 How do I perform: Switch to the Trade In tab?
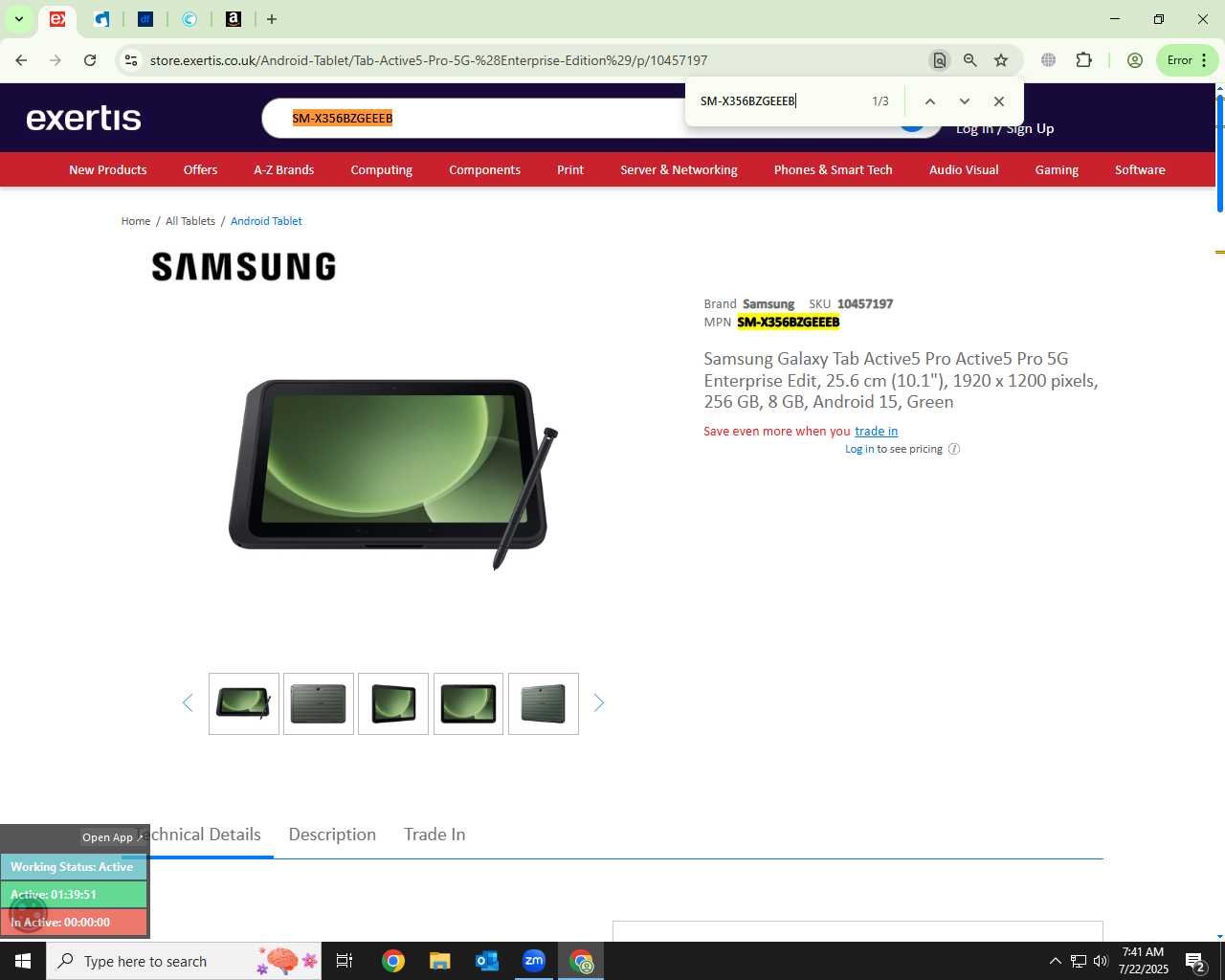pos(434,835)
